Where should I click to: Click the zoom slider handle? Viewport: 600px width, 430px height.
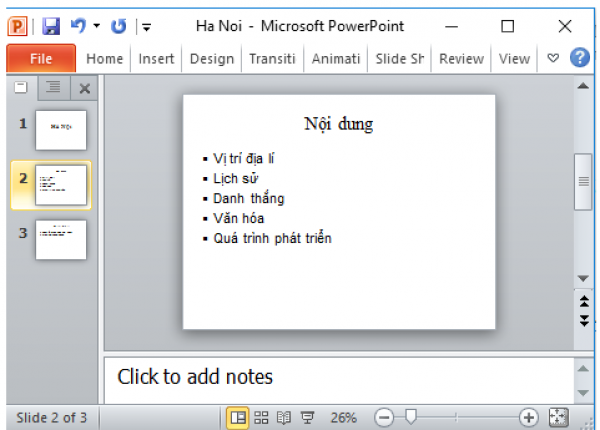(408, 417)
